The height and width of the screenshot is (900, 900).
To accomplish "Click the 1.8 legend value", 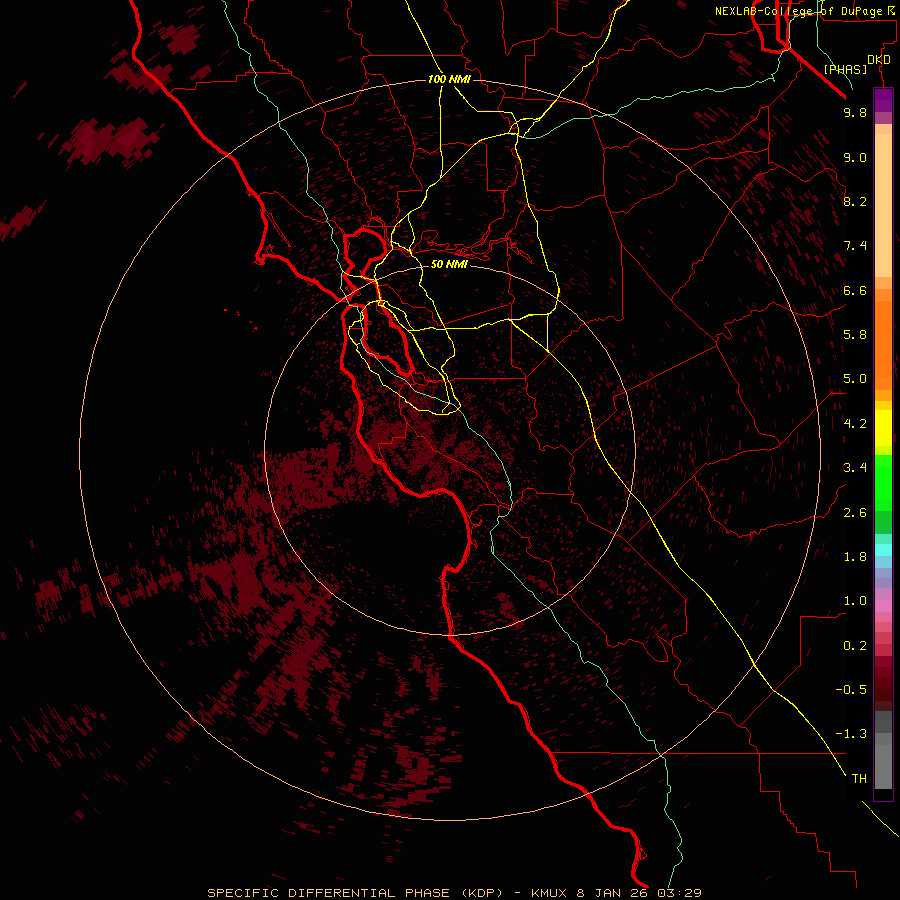I will (855, 557).
